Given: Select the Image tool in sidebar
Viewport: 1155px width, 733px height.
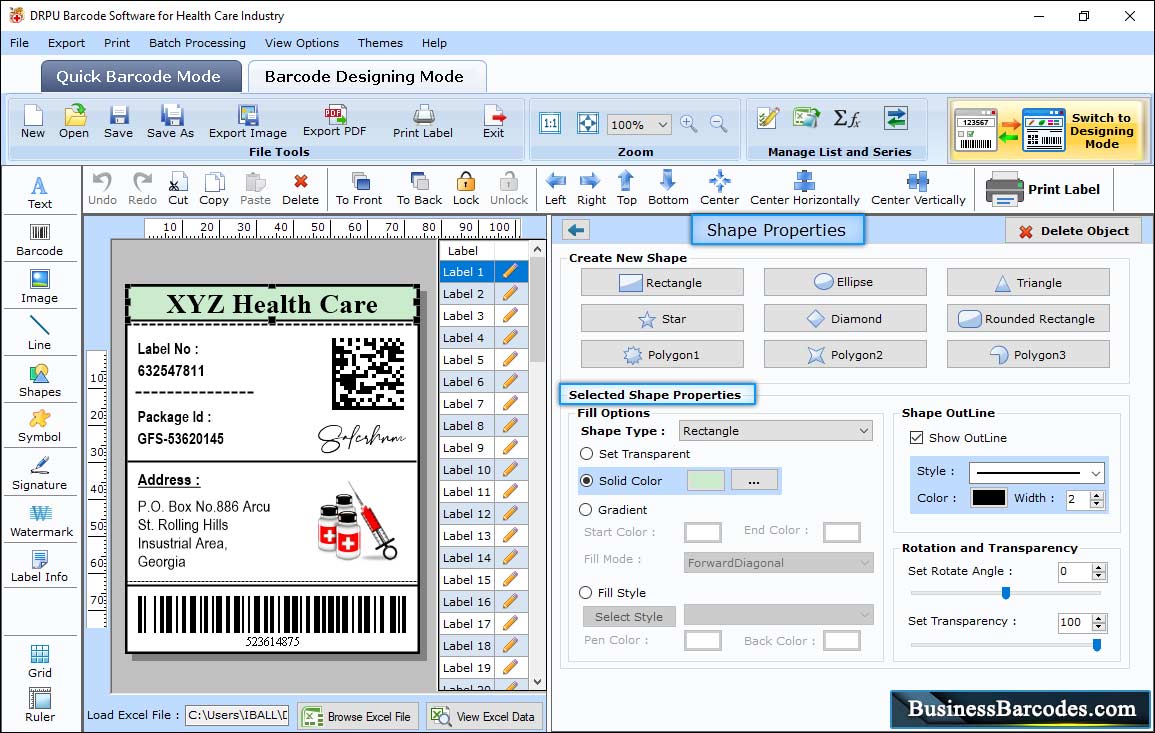Looking at the screenshot, I should tap(40, 287).
